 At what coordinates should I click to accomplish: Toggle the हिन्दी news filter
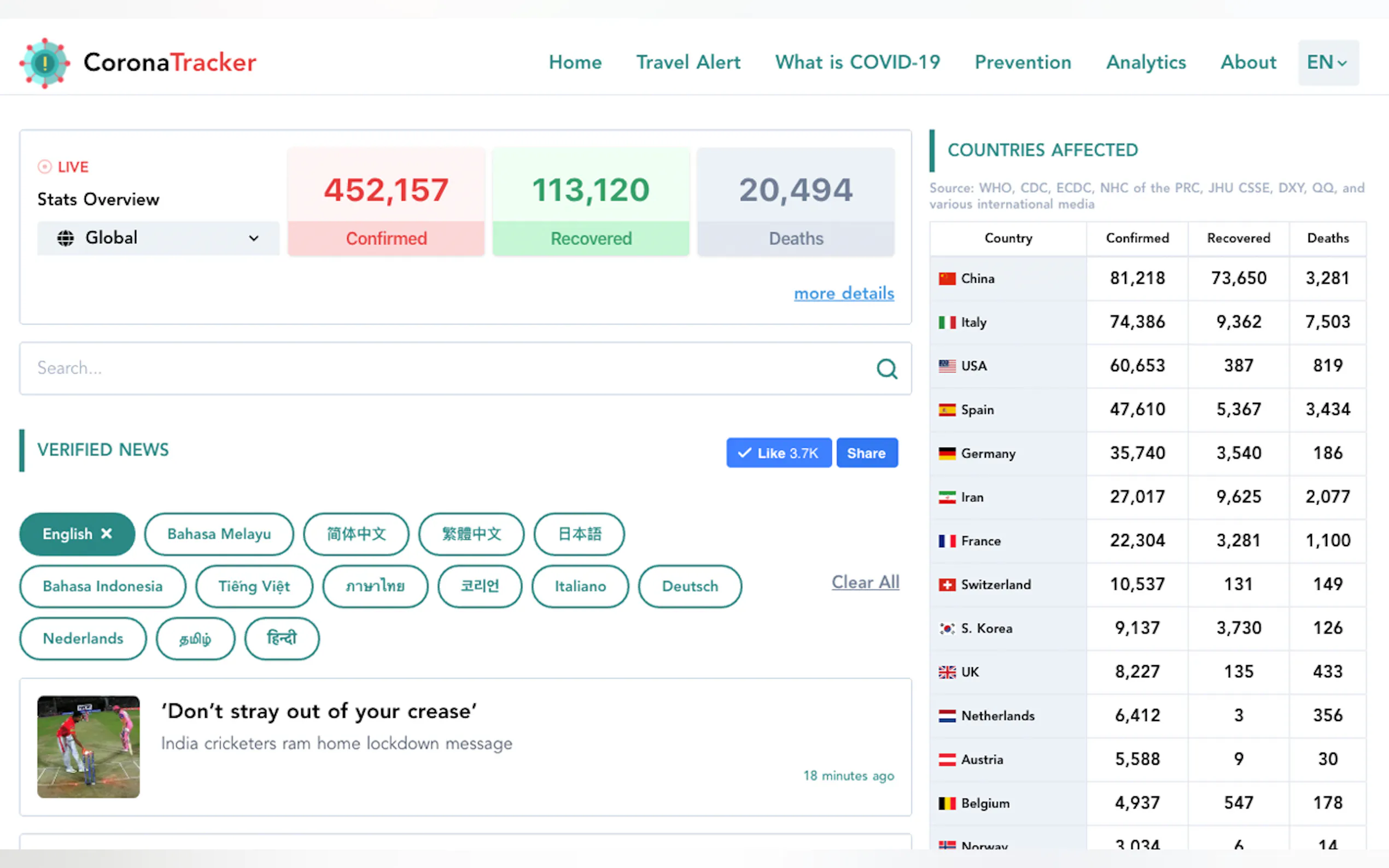click(x=282, y=638)
